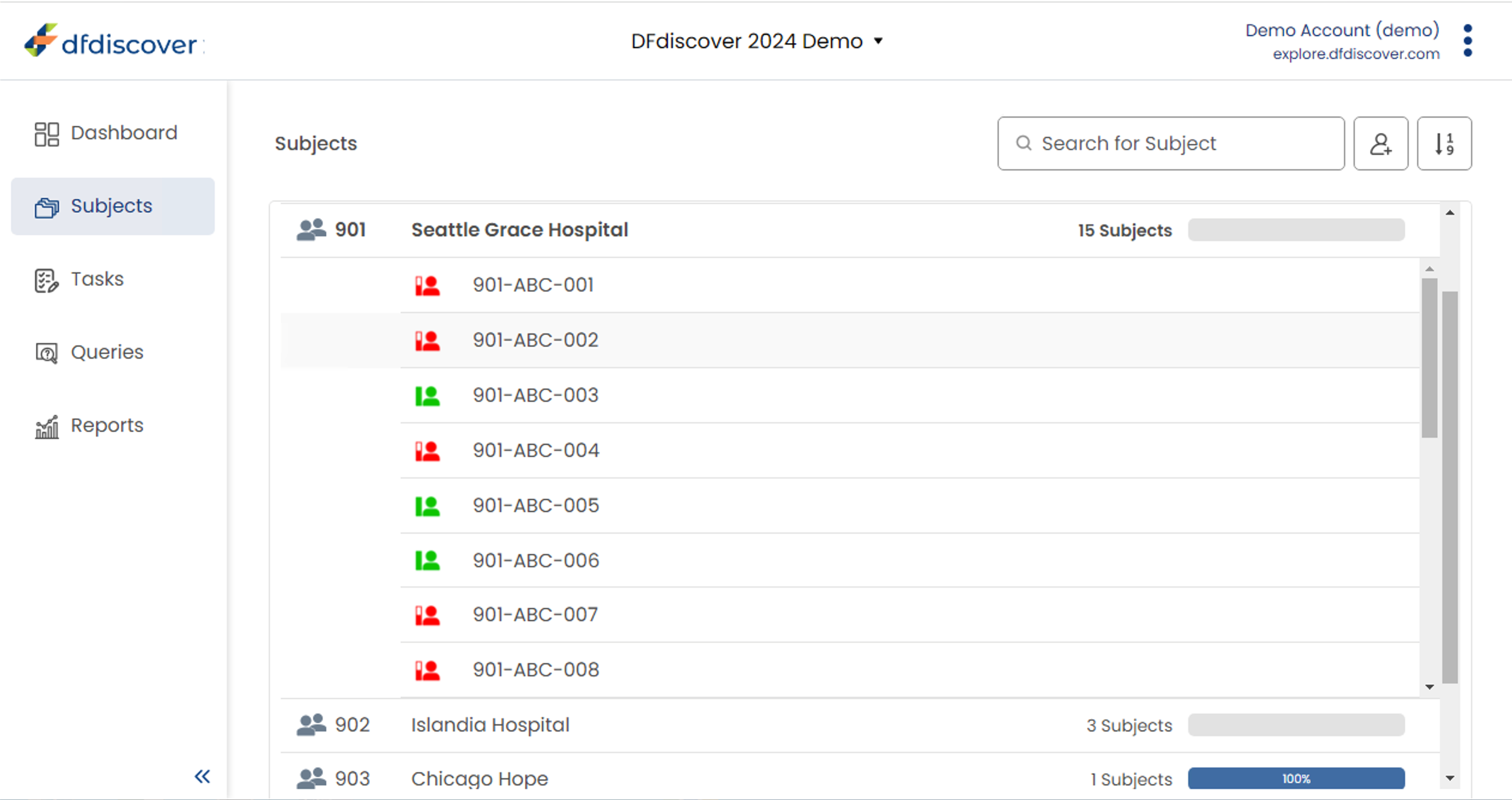1512x800 pixels.
Task: Click outer sites list scroll-up arrow
Action: [1450, 213]
